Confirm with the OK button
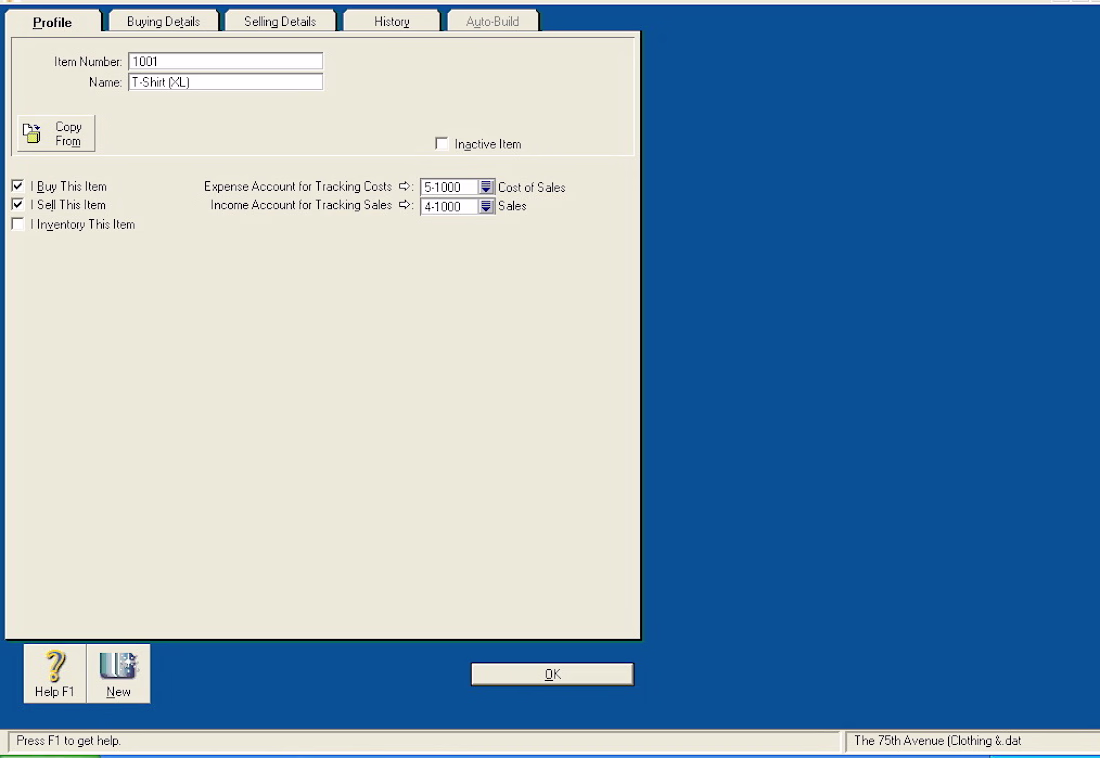Screen dimensions: 1100x758 (552, 674)
